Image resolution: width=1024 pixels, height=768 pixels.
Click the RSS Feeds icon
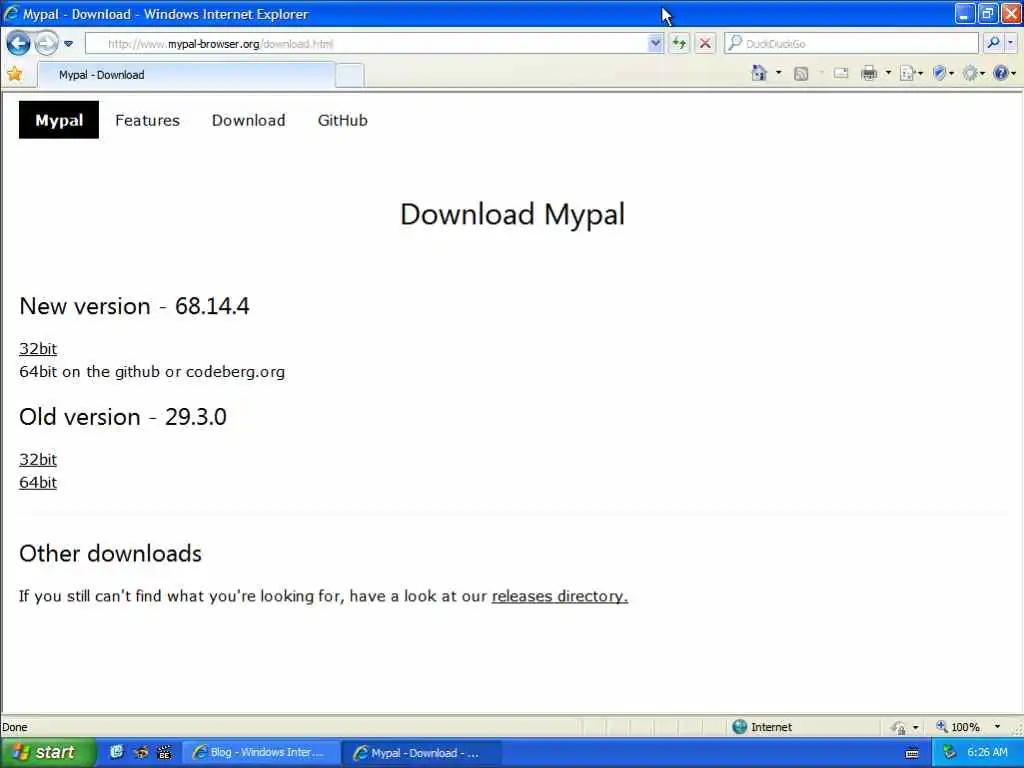click(801, 74)
